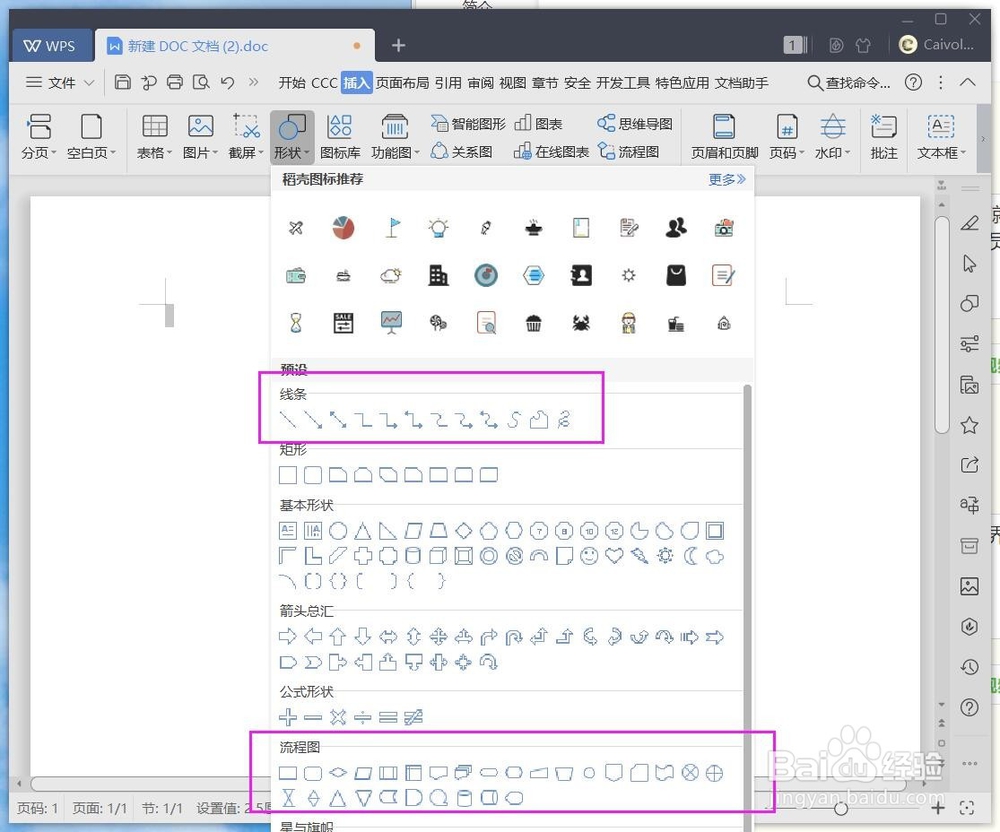Insert 智能图形 smart graphic

(x=468, y=124)
